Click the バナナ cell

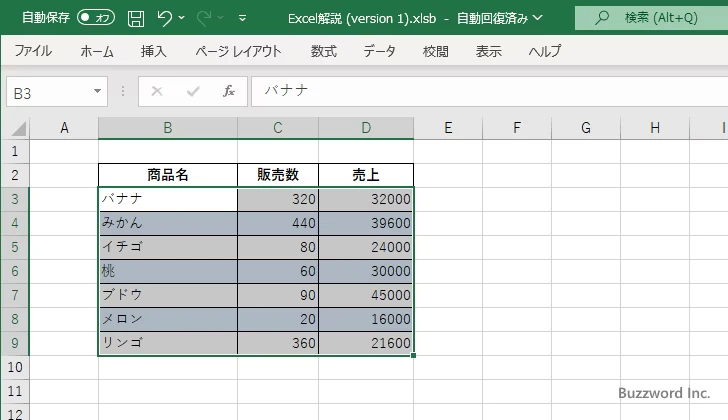[168, 200]
